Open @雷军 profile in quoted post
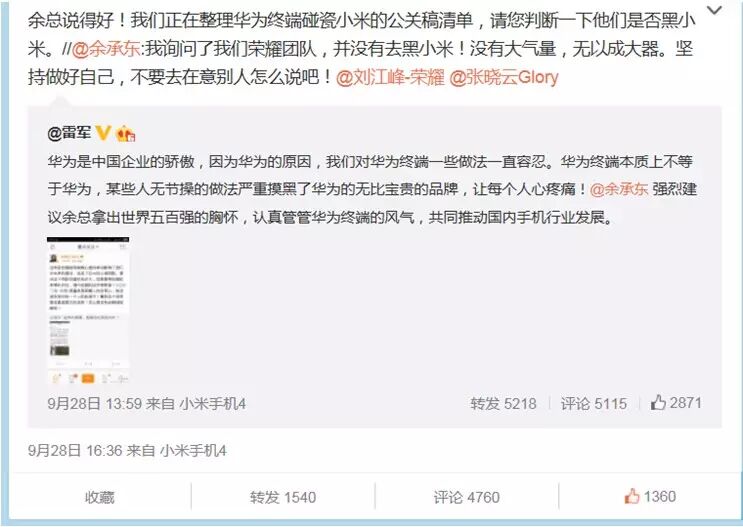743x527 pixels. tap(69, 133)
